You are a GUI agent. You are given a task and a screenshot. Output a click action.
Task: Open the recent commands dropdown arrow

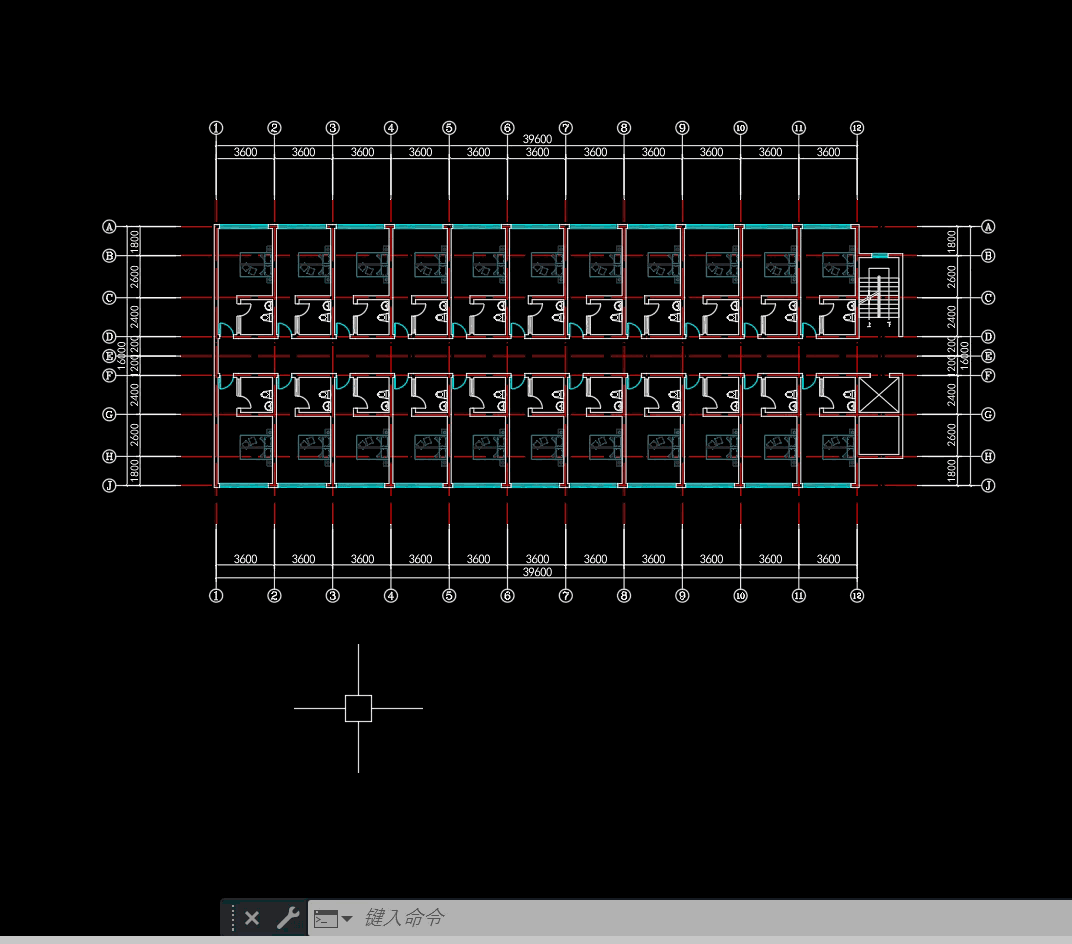[347, 919]
